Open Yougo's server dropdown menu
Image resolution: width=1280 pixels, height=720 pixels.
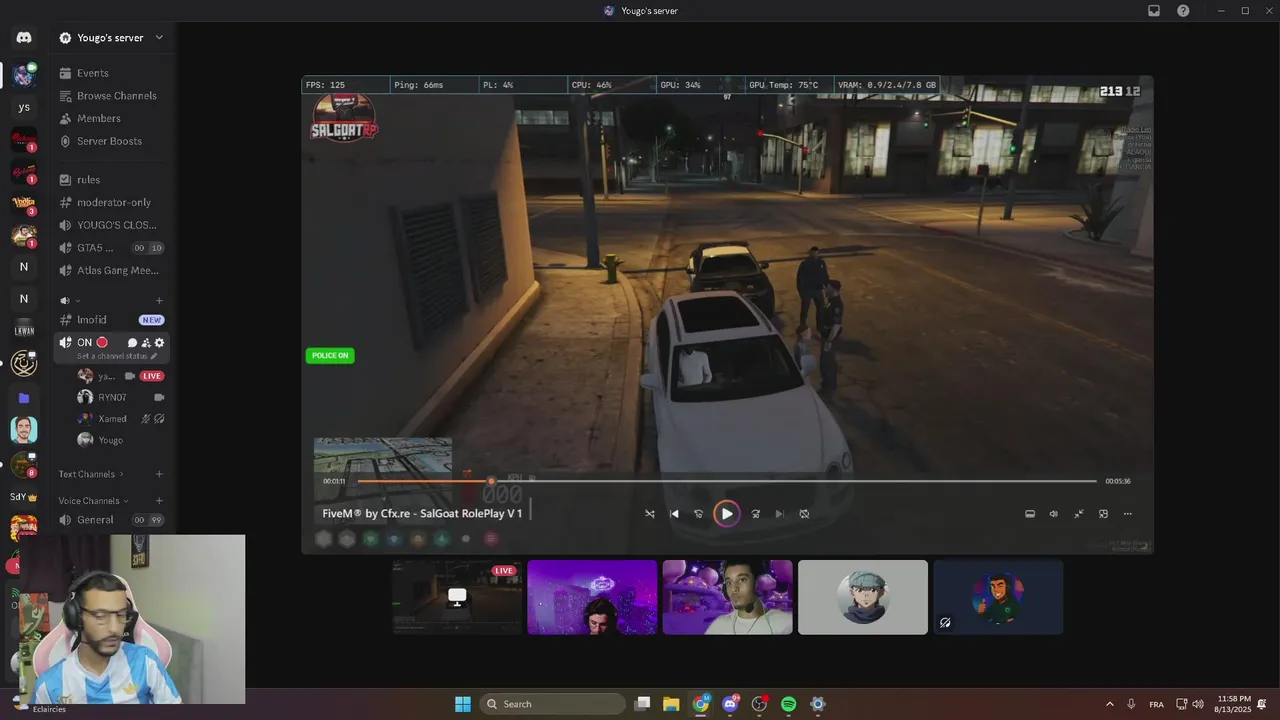[x=111, y=38]
